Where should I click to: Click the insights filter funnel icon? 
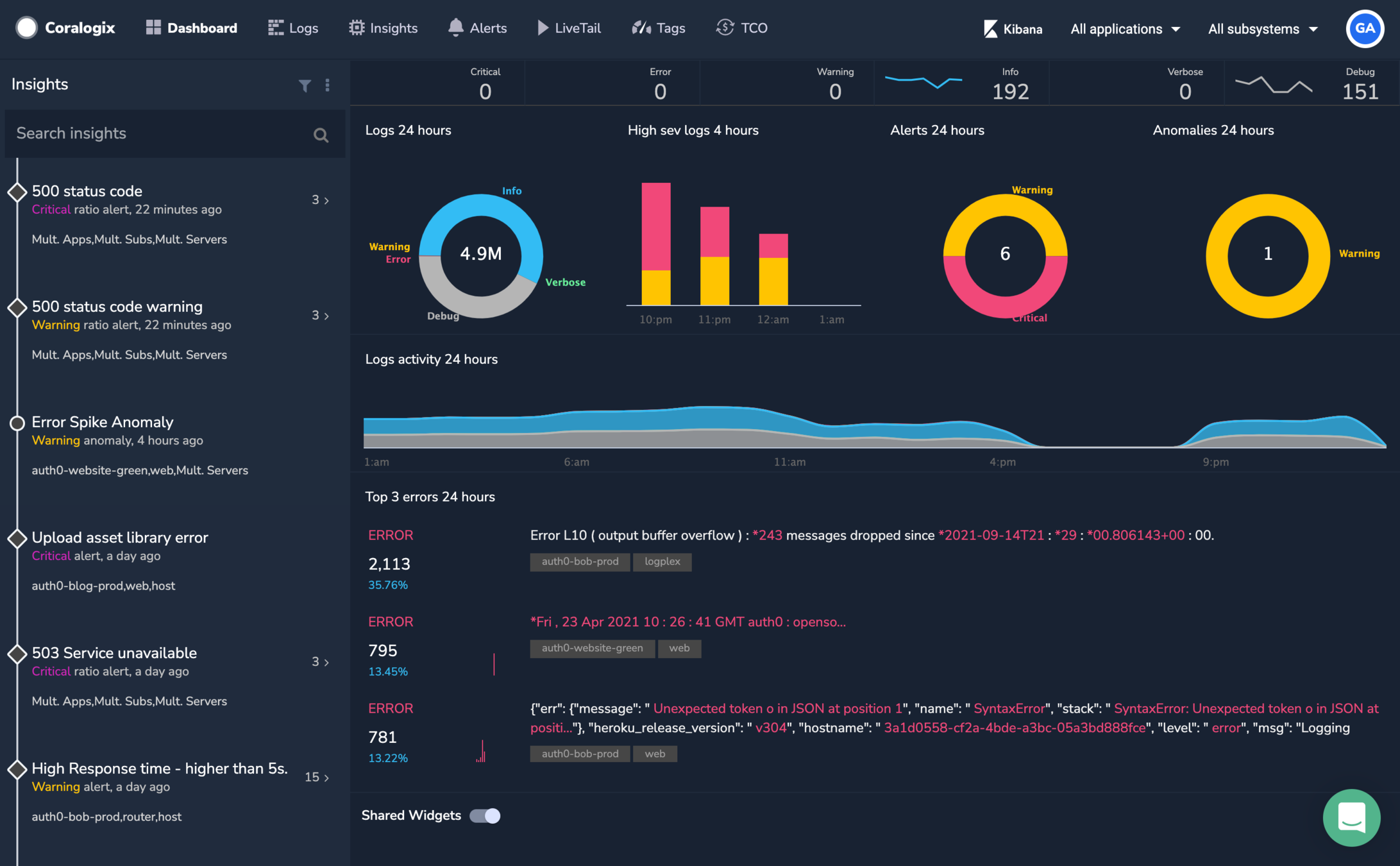305,85
